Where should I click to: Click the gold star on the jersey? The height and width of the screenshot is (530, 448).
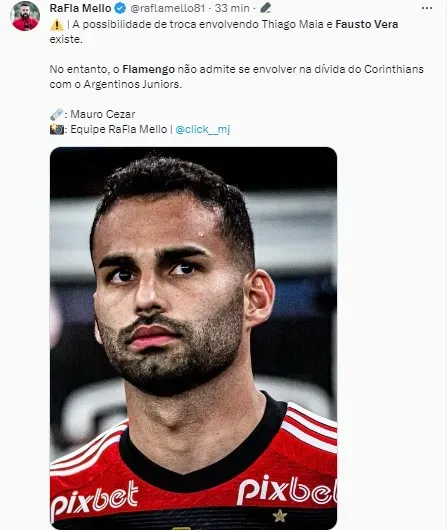click(x=280, y=515)
